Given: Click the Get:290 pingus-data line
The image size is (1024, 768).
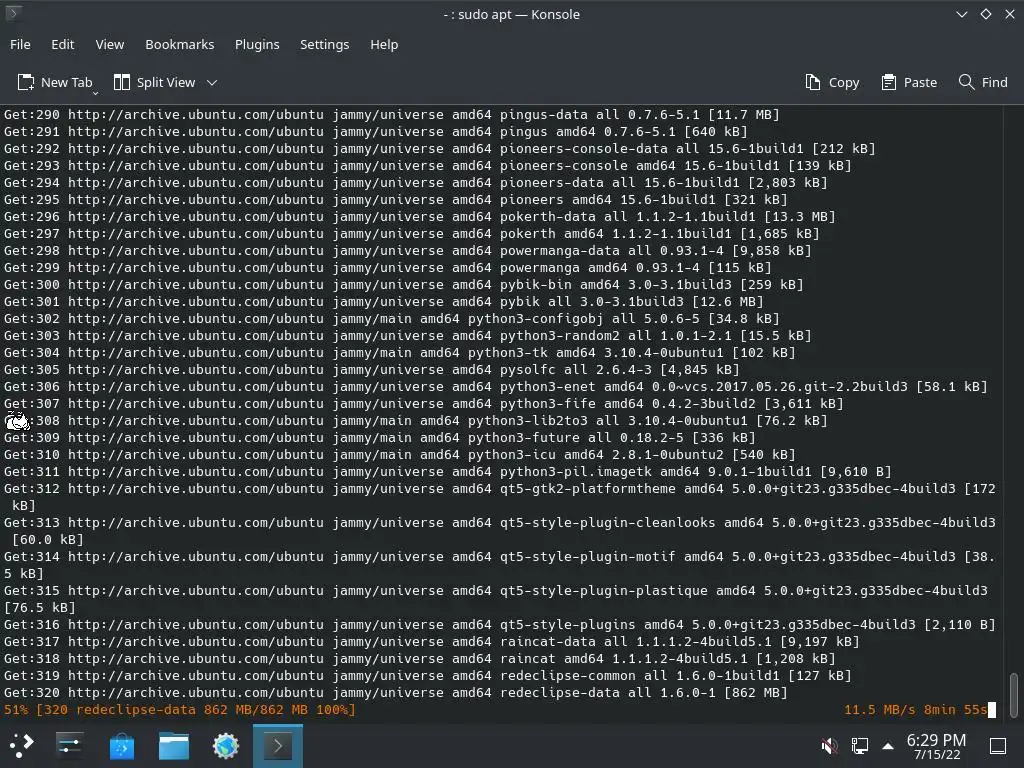Looking at the screenshot, I should click(x=391, y=115).
